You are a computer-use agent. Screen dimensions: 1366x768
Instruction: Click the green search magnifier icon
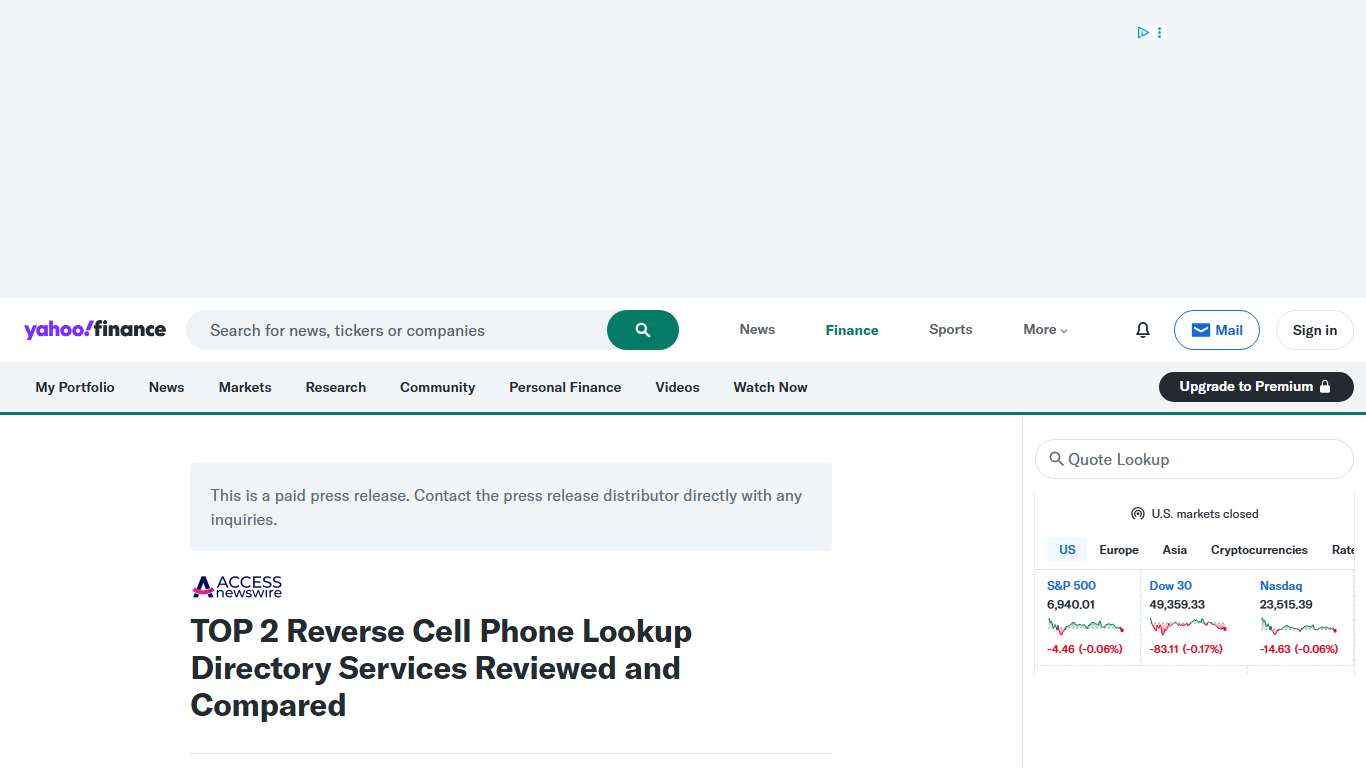coord(642,329)
